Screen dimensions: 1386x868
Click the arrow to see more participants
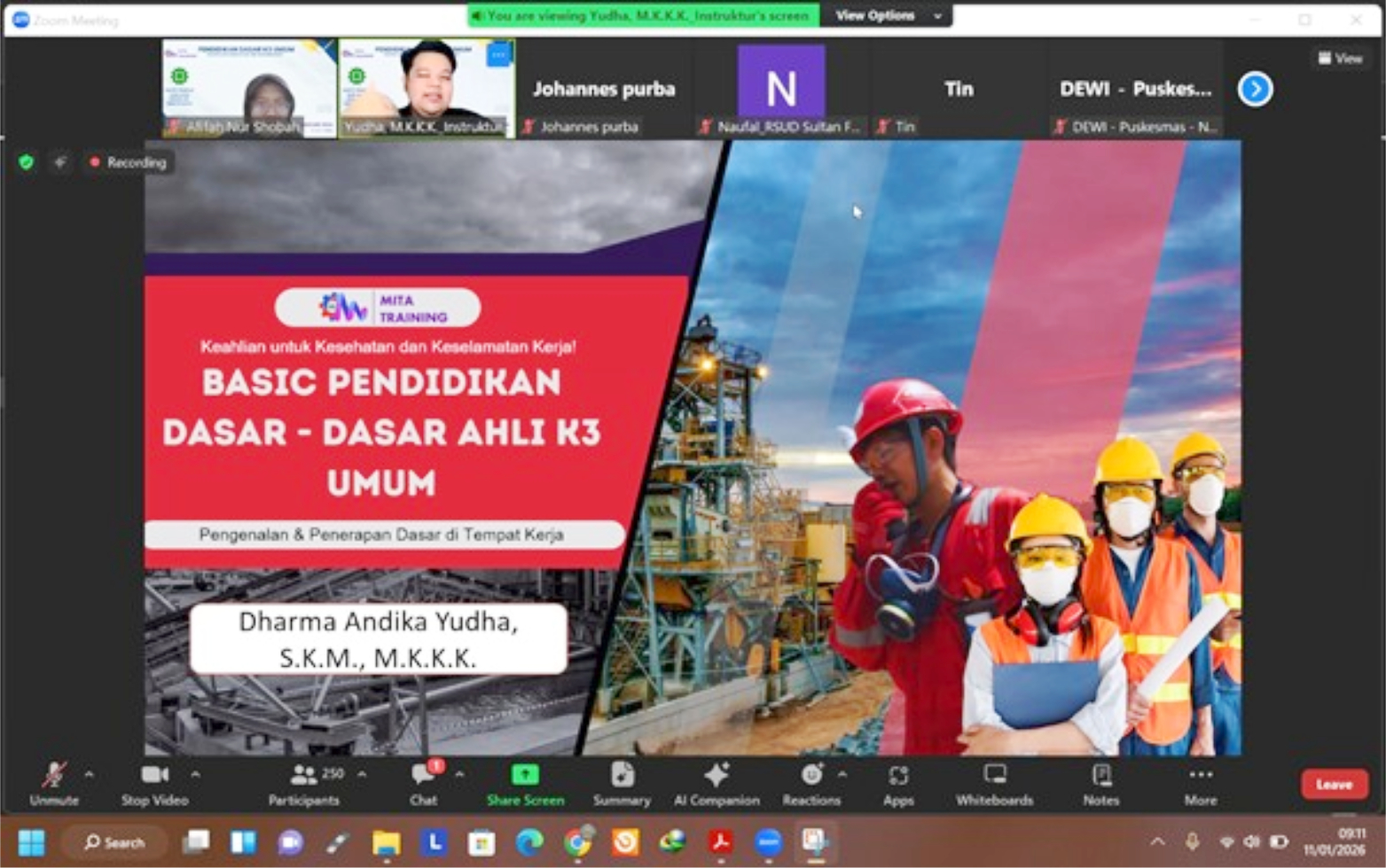coord(1255,88)
